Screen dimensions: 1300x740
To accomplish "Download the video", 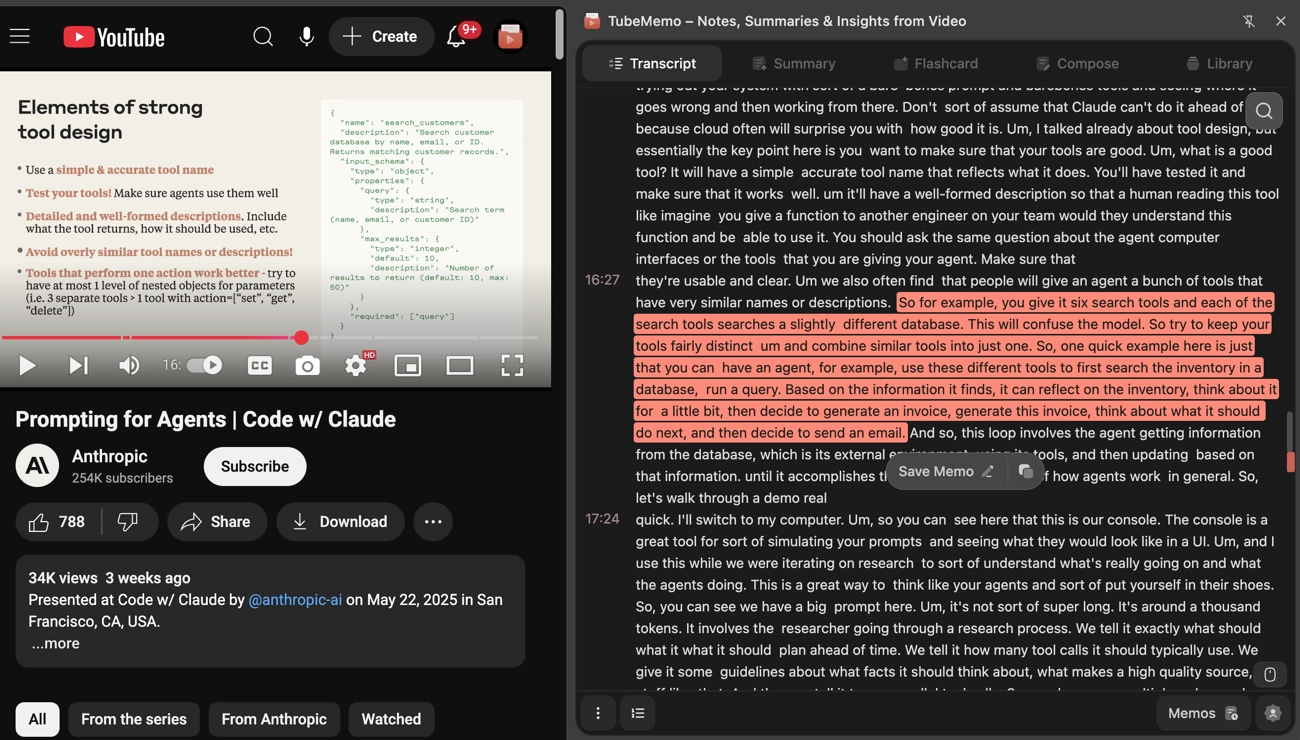I will coord(340,522).
